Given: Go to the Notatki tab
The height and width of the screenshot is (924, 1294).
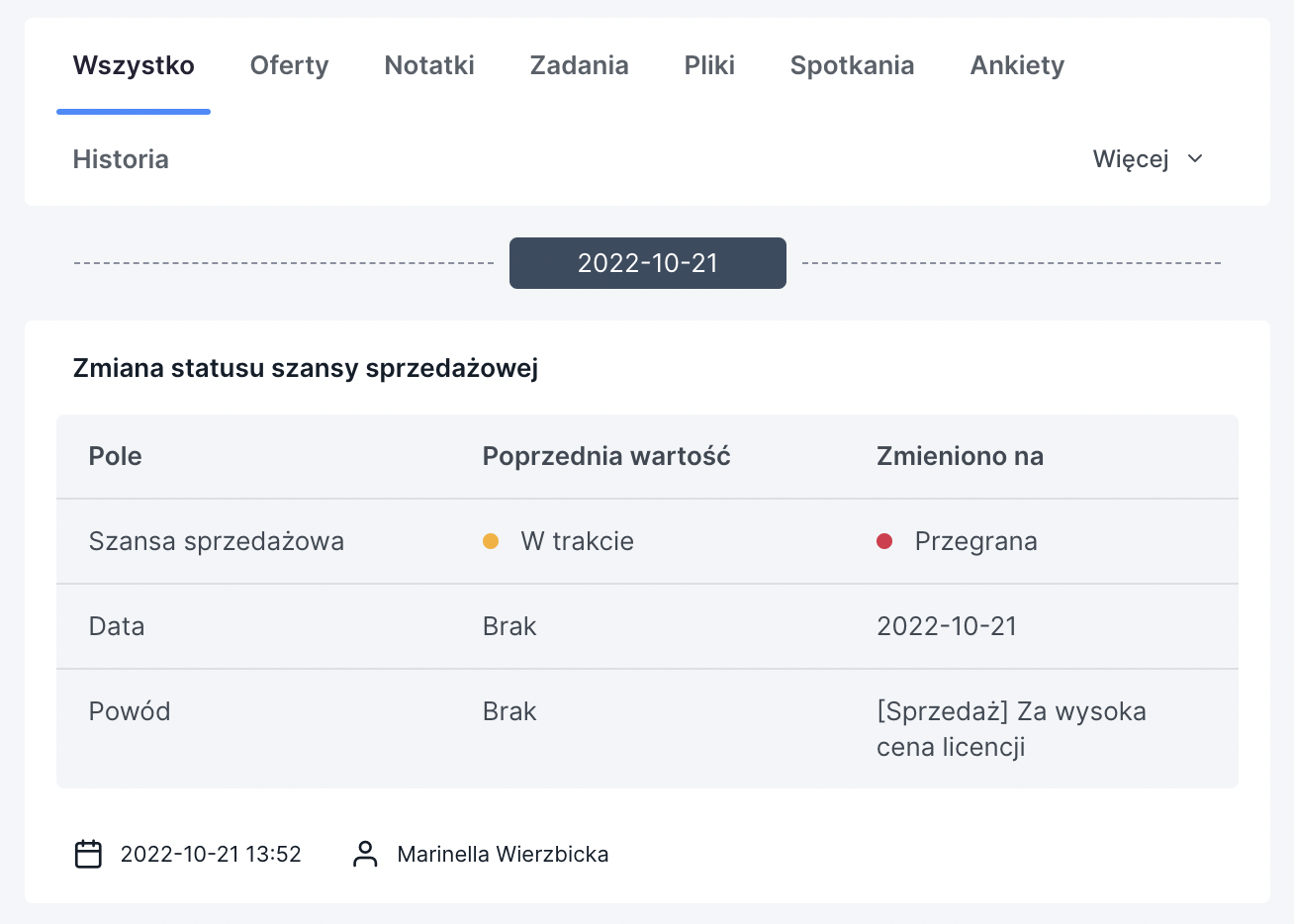Looking at the screenshot, I should point(429,65).
